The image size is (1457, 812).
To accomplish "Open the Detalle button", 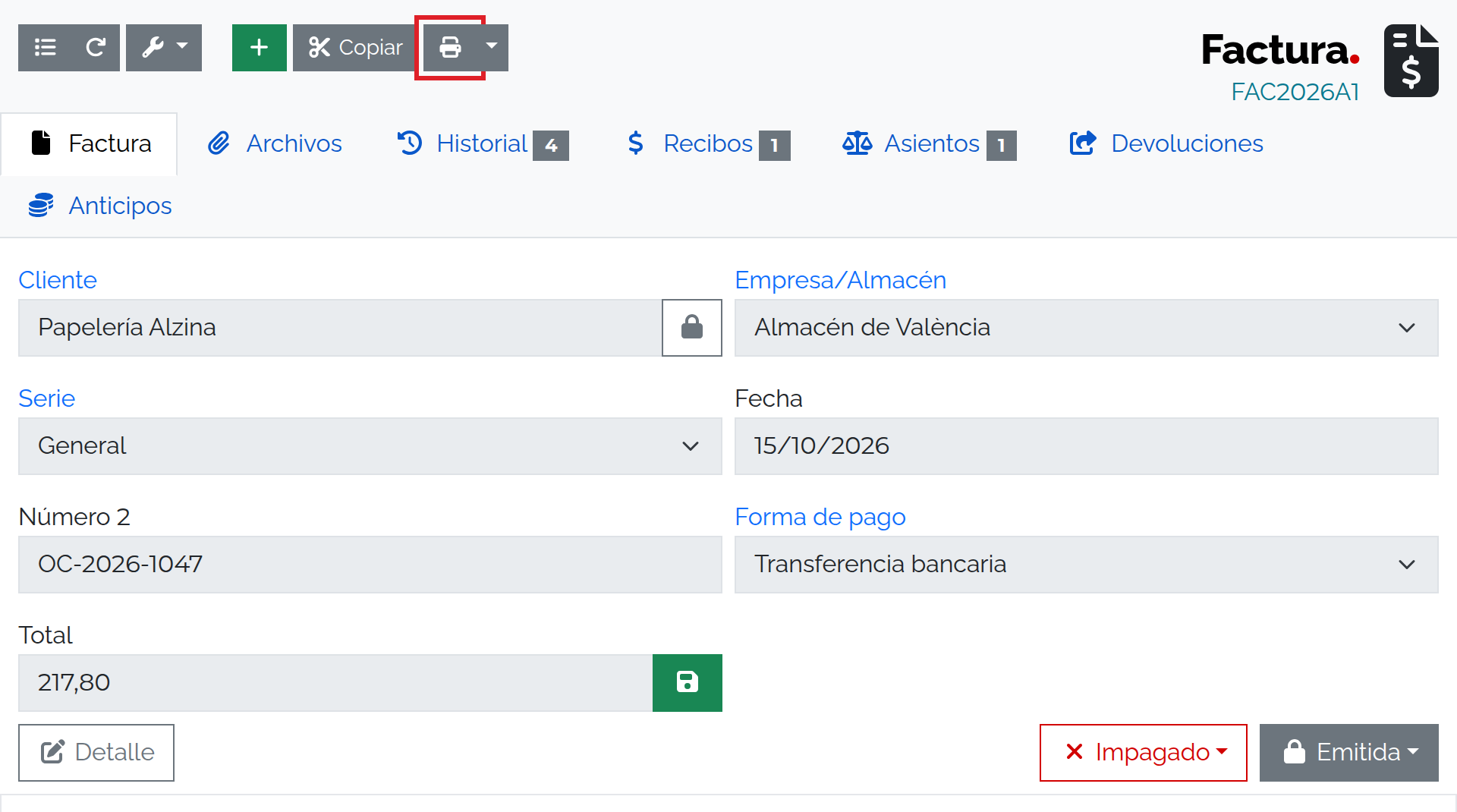I will pos(96,753).
